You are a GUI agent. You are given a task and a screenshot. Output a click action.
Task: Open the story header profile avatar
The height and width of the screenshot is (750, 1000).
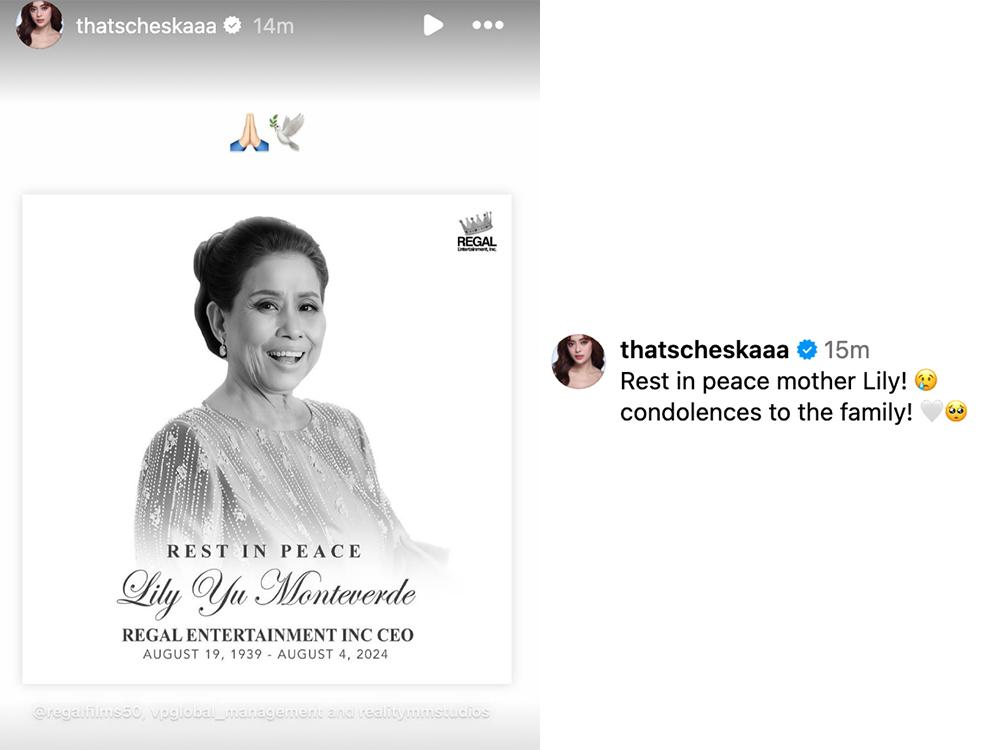[x=40, y=24]
